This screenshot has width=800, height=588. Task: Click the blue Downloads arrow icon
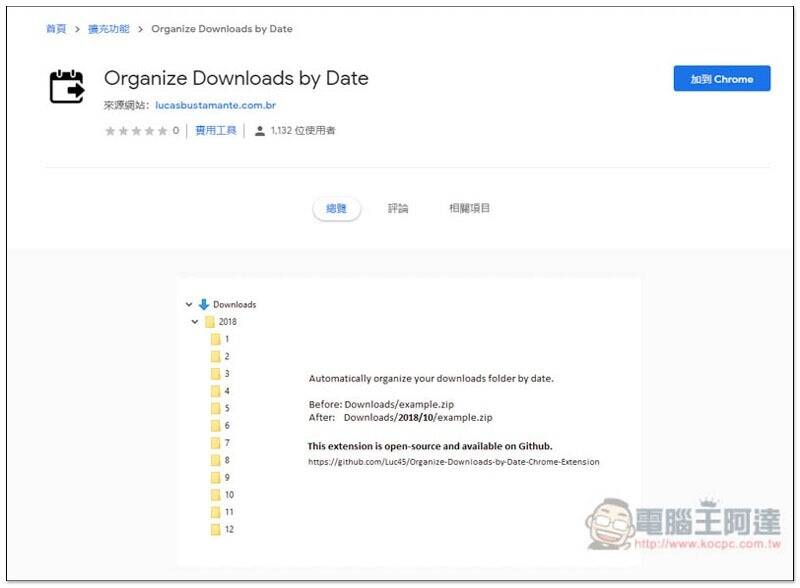coord(204,305)
